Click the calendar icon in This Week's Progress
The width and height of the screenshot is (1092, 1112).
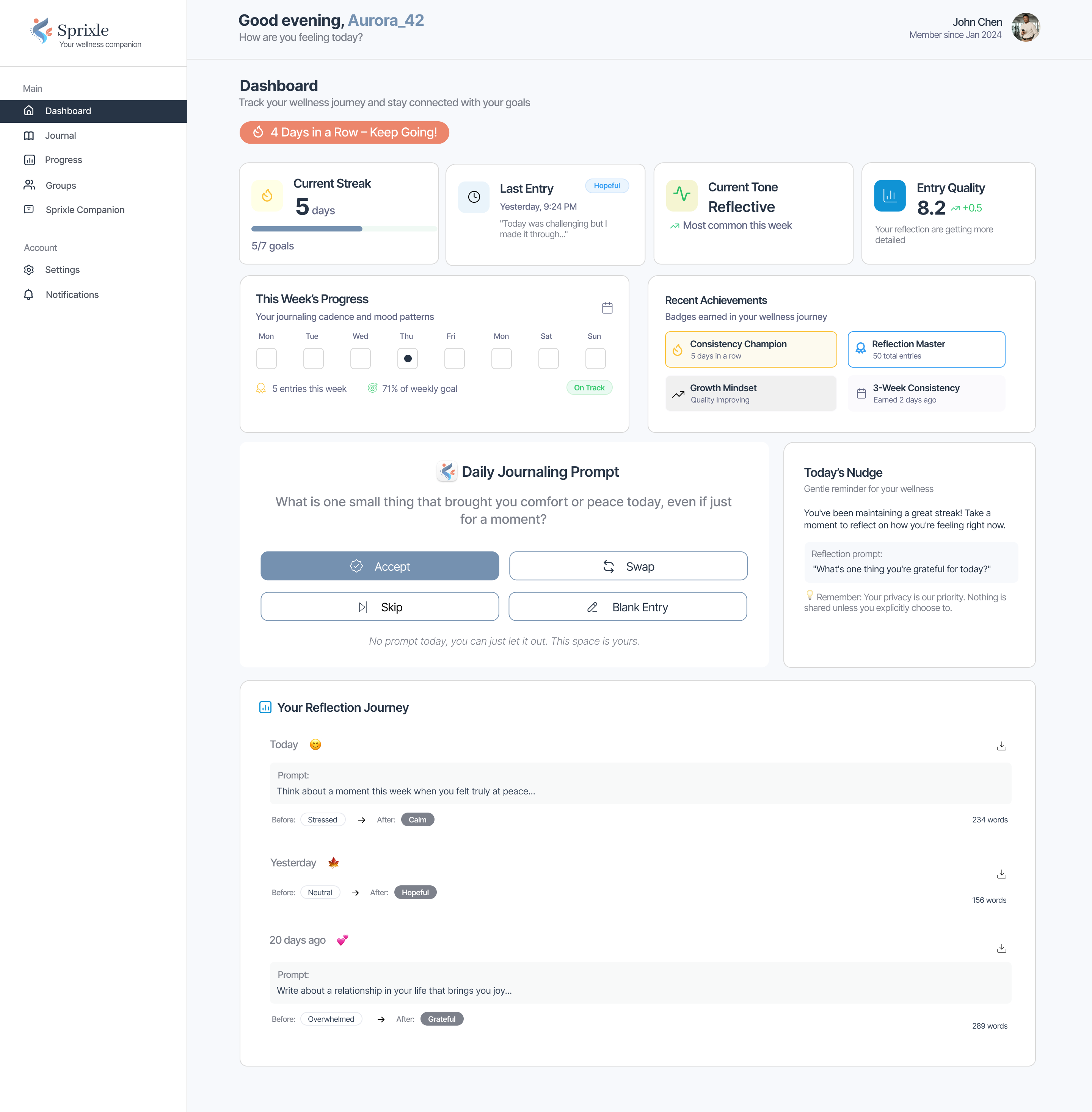(607, 308)
